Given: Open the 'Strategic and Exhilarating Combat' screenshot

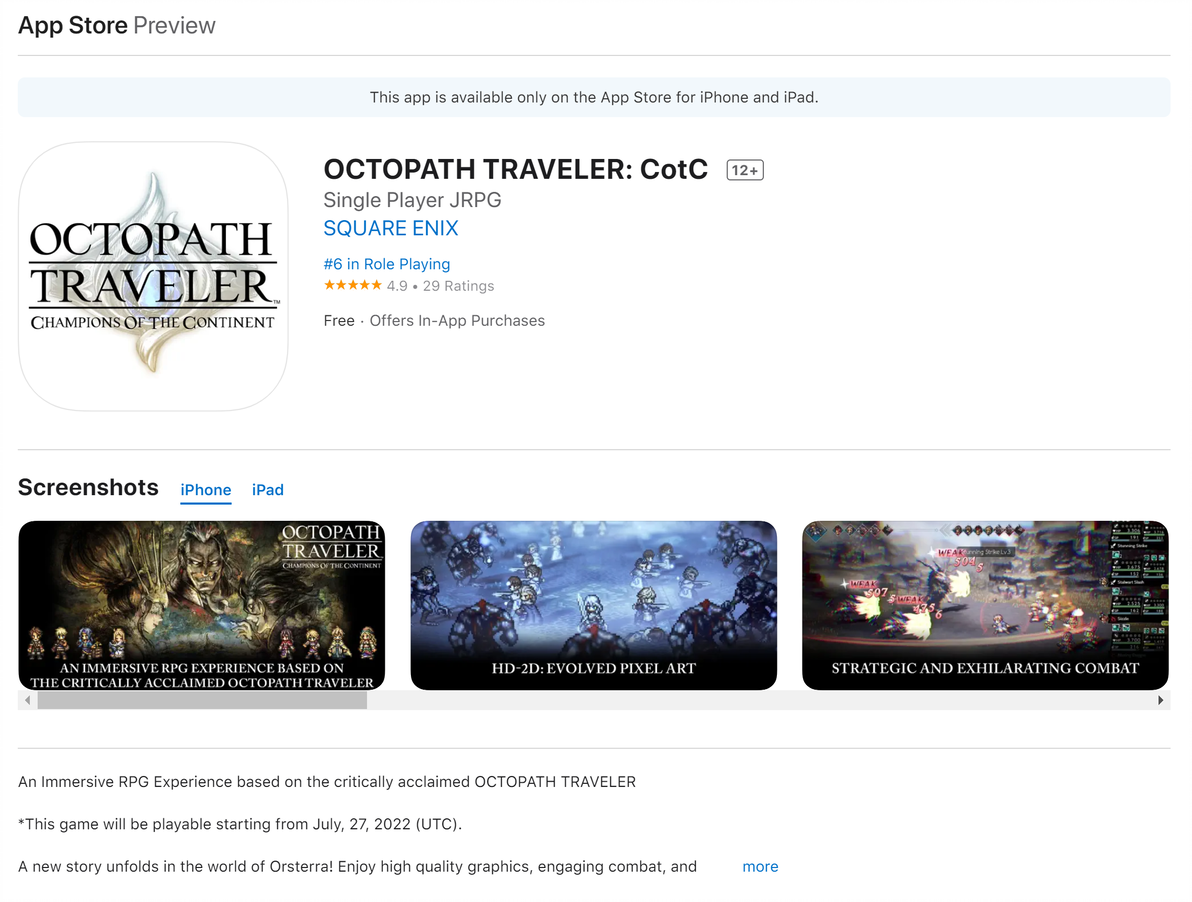Looking at the screenshot, I should [985, 605].
